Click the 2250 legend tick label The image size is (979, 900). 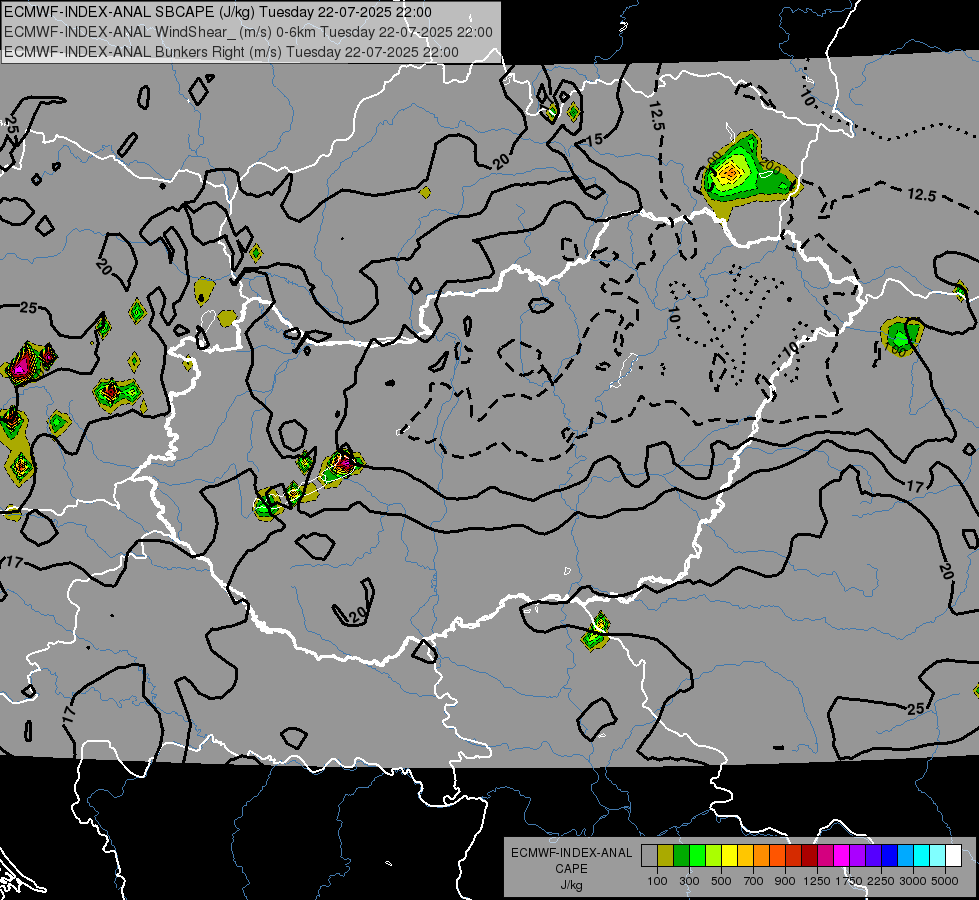click(x=881, y=881)
